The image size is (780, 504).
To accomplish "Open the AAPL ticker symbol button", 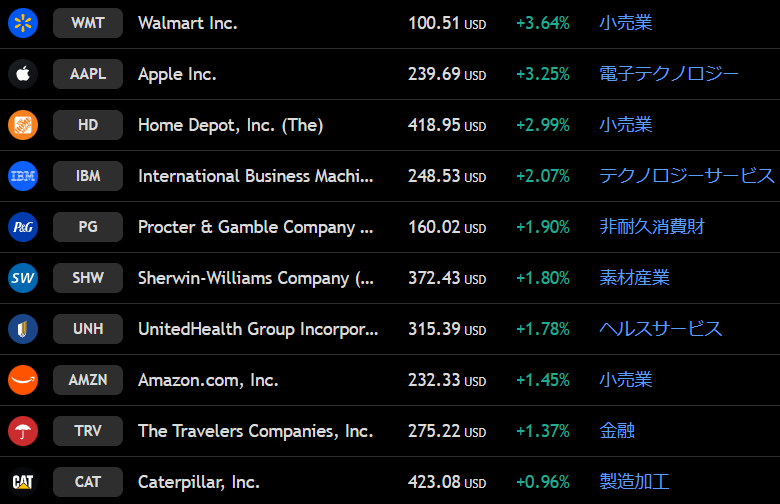I will 88,74.
